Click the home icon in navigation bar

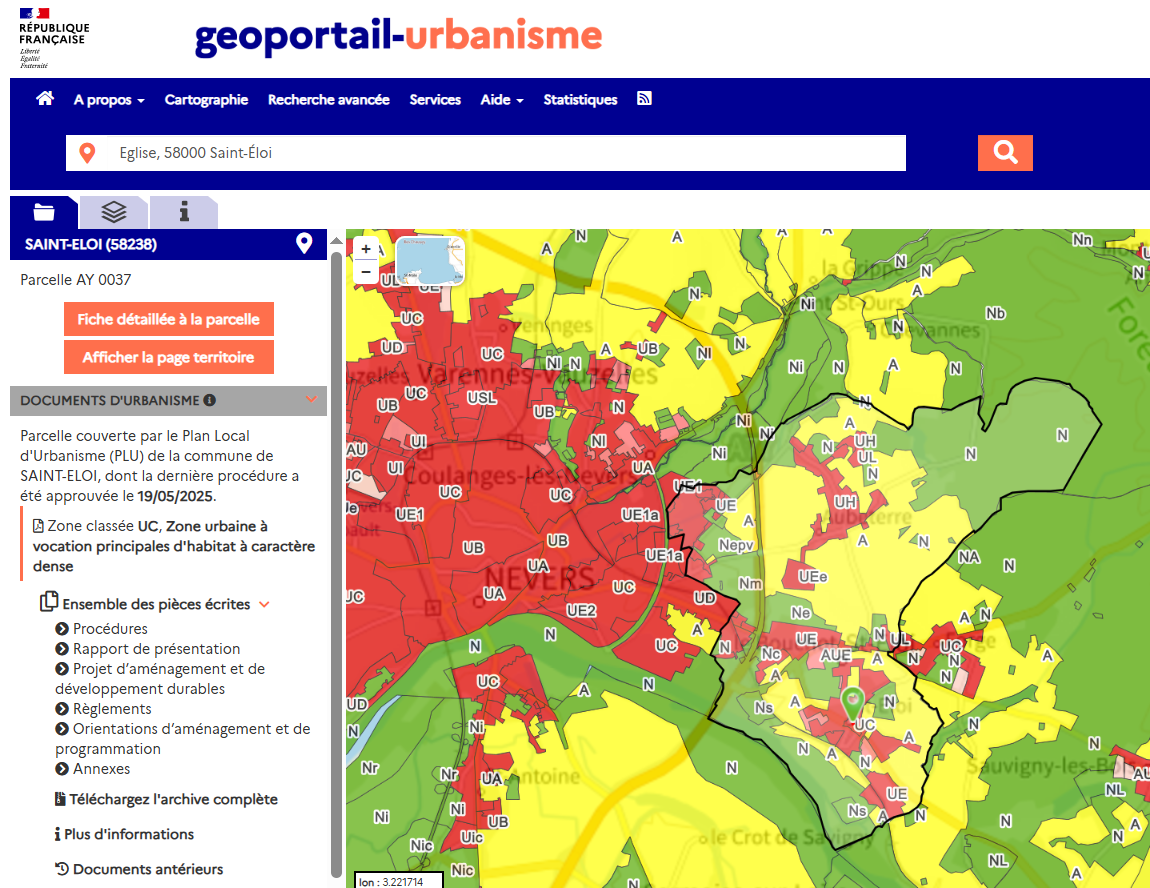[44, 99]
